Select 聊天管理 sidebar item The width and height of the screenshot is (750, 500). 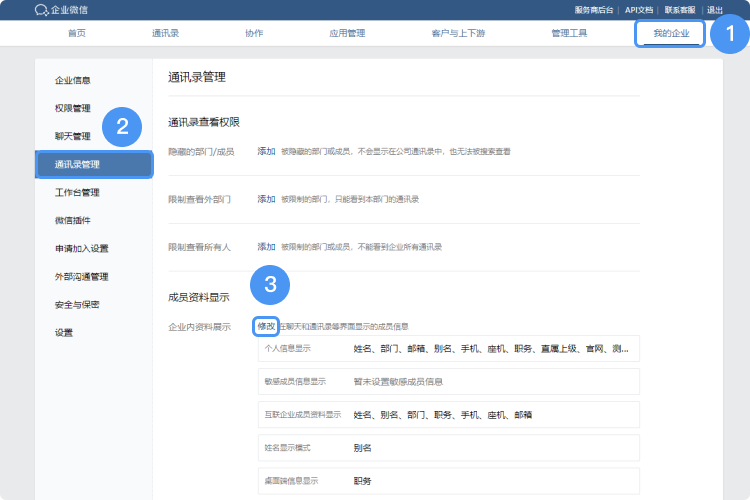click(73, 136)
